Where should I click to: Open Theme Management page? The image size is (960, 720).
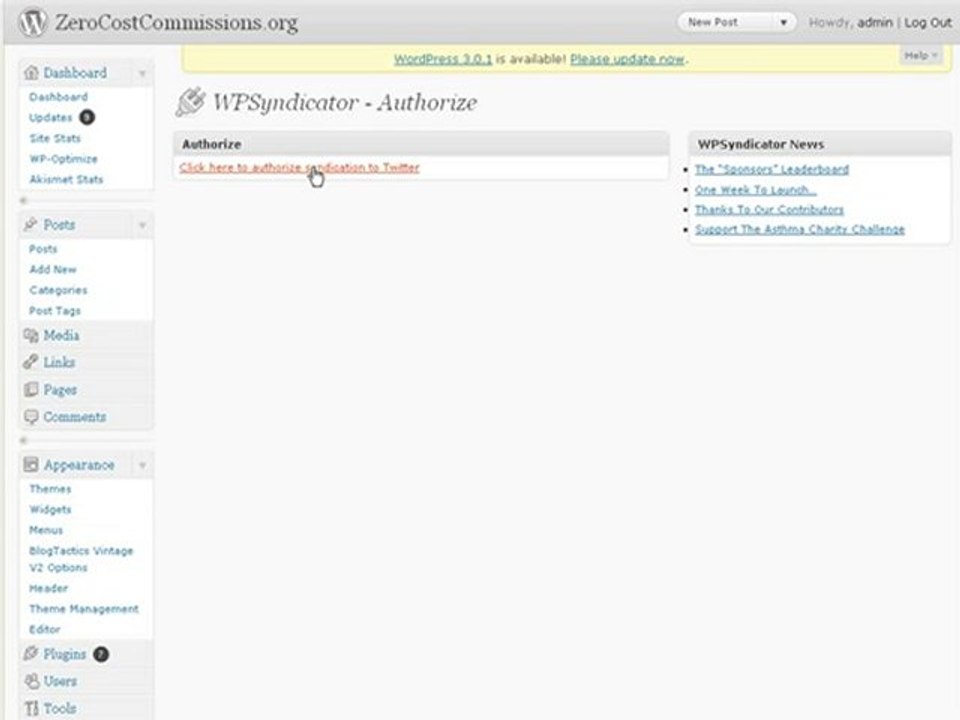(x=84, y=609)
